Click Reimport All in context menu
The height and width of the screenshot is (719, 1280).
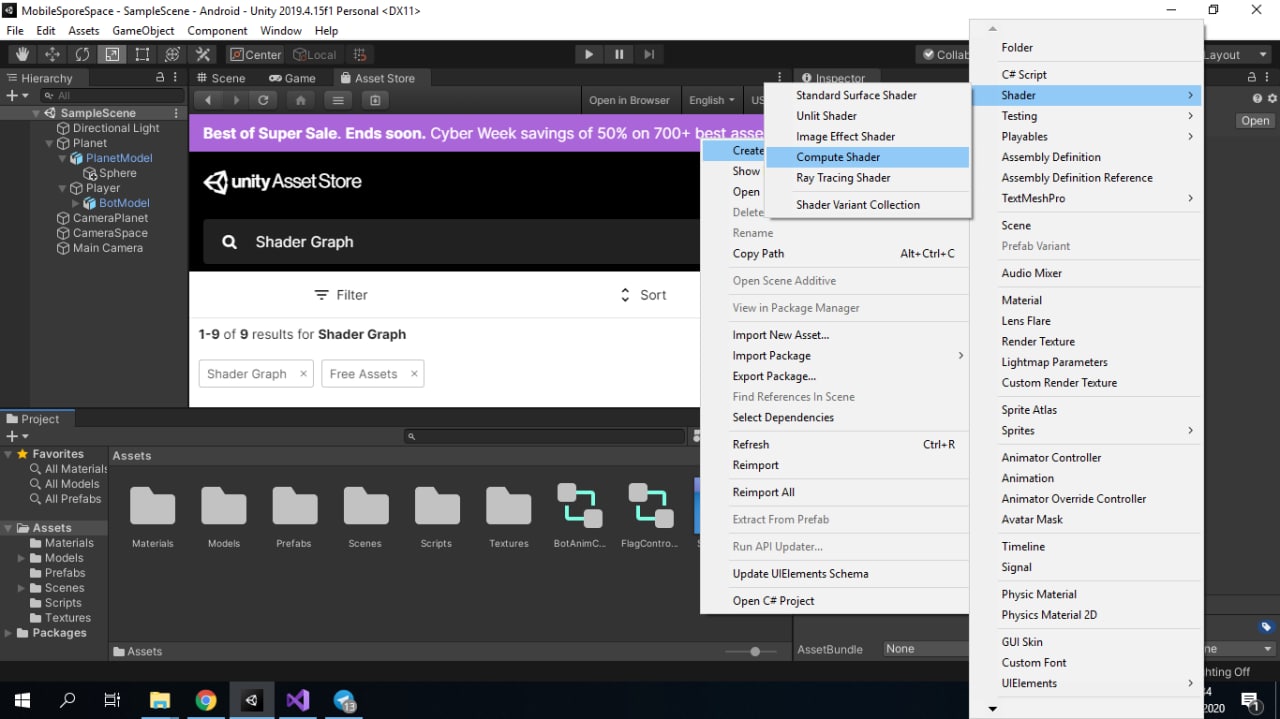point(835,492)
